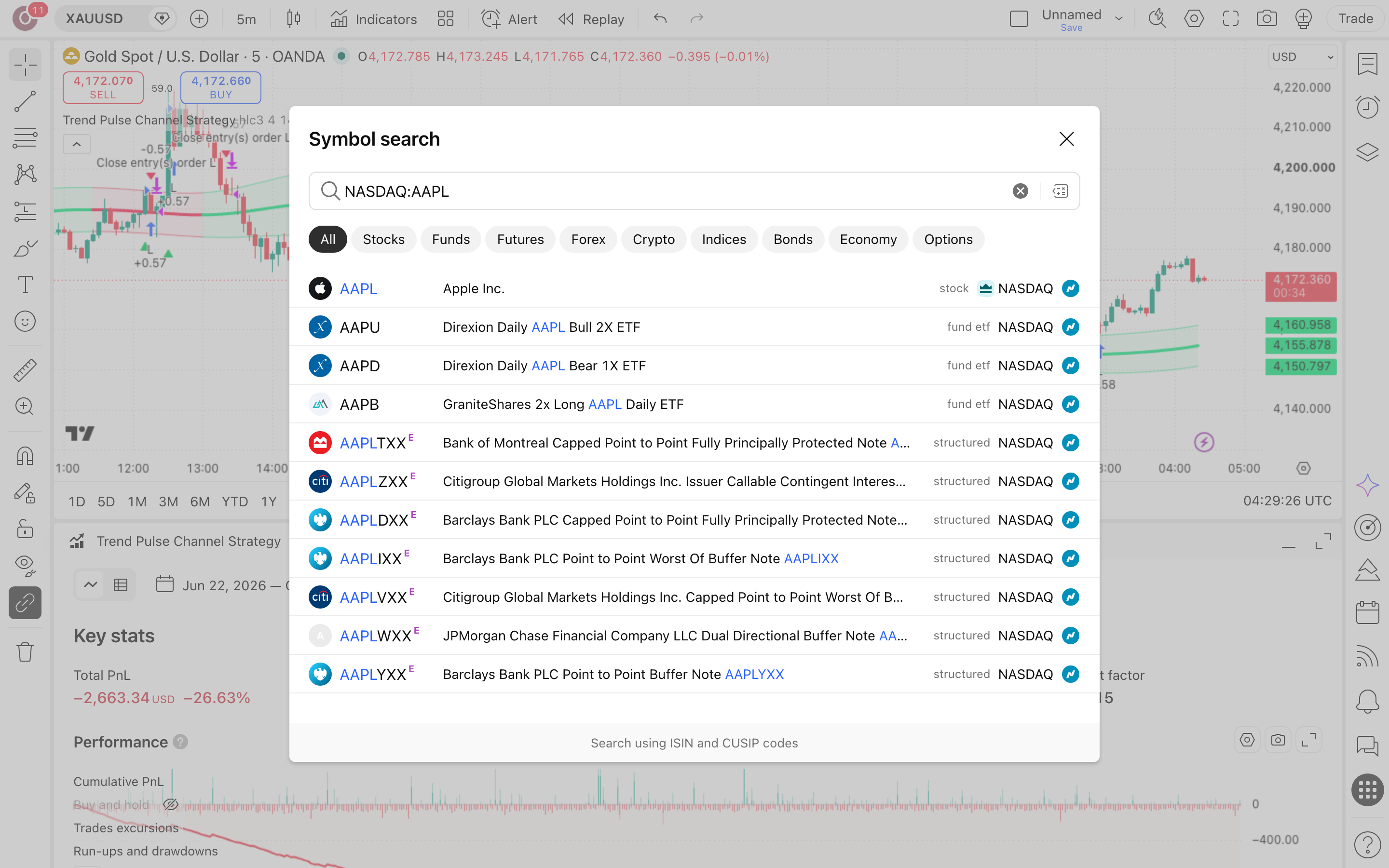1389x868 pixels.
Task: Toggle magnet mode in left toolbar
Action: pyautogui.click(x=25, y=456)
